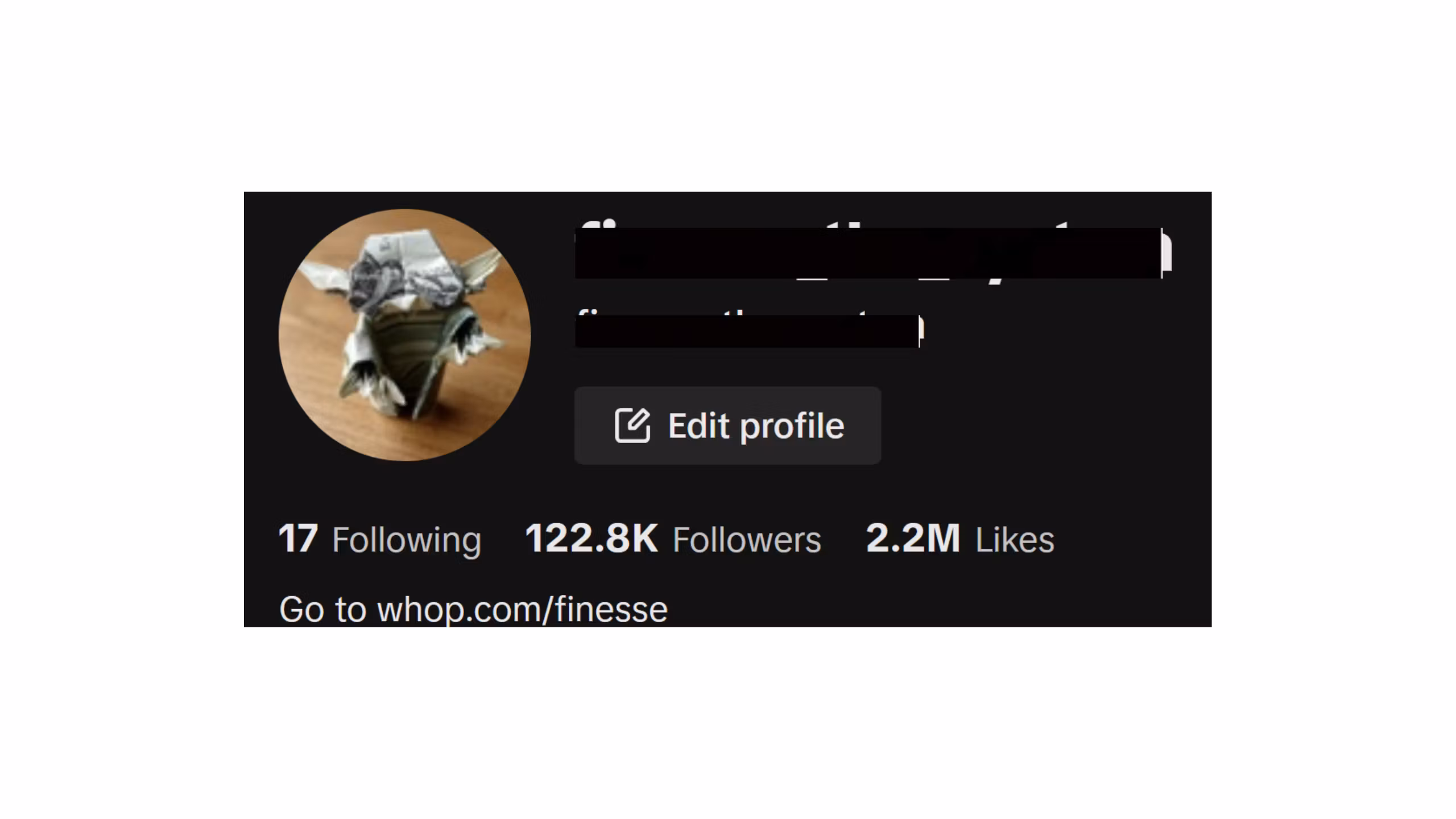Click the word 'profile' on the edit button

(x=792, y=427)
